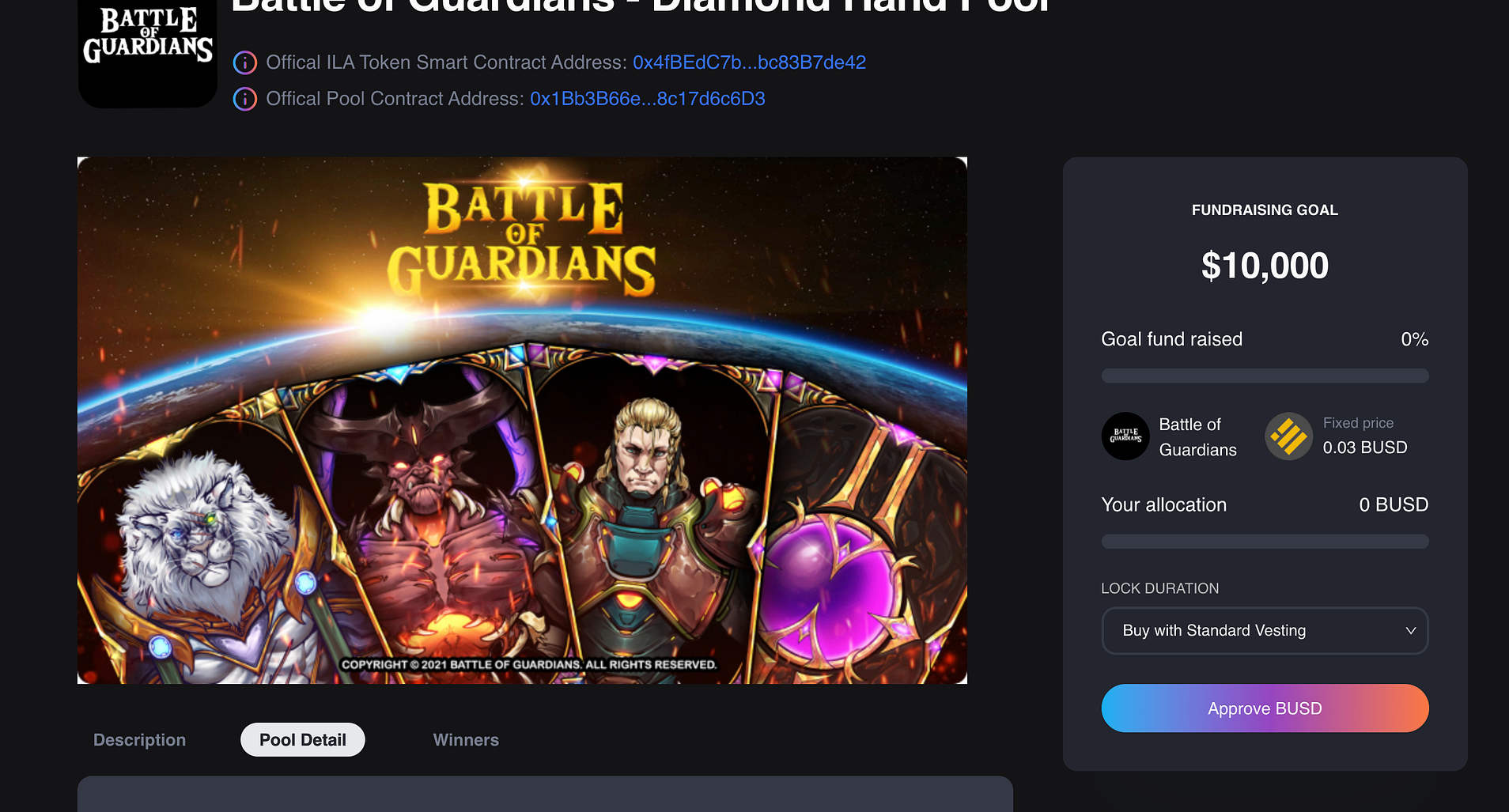This screenshot has width=1509, height=812.
Task: Click the Battle of Guardians banner image
Action: click(522, 421)
